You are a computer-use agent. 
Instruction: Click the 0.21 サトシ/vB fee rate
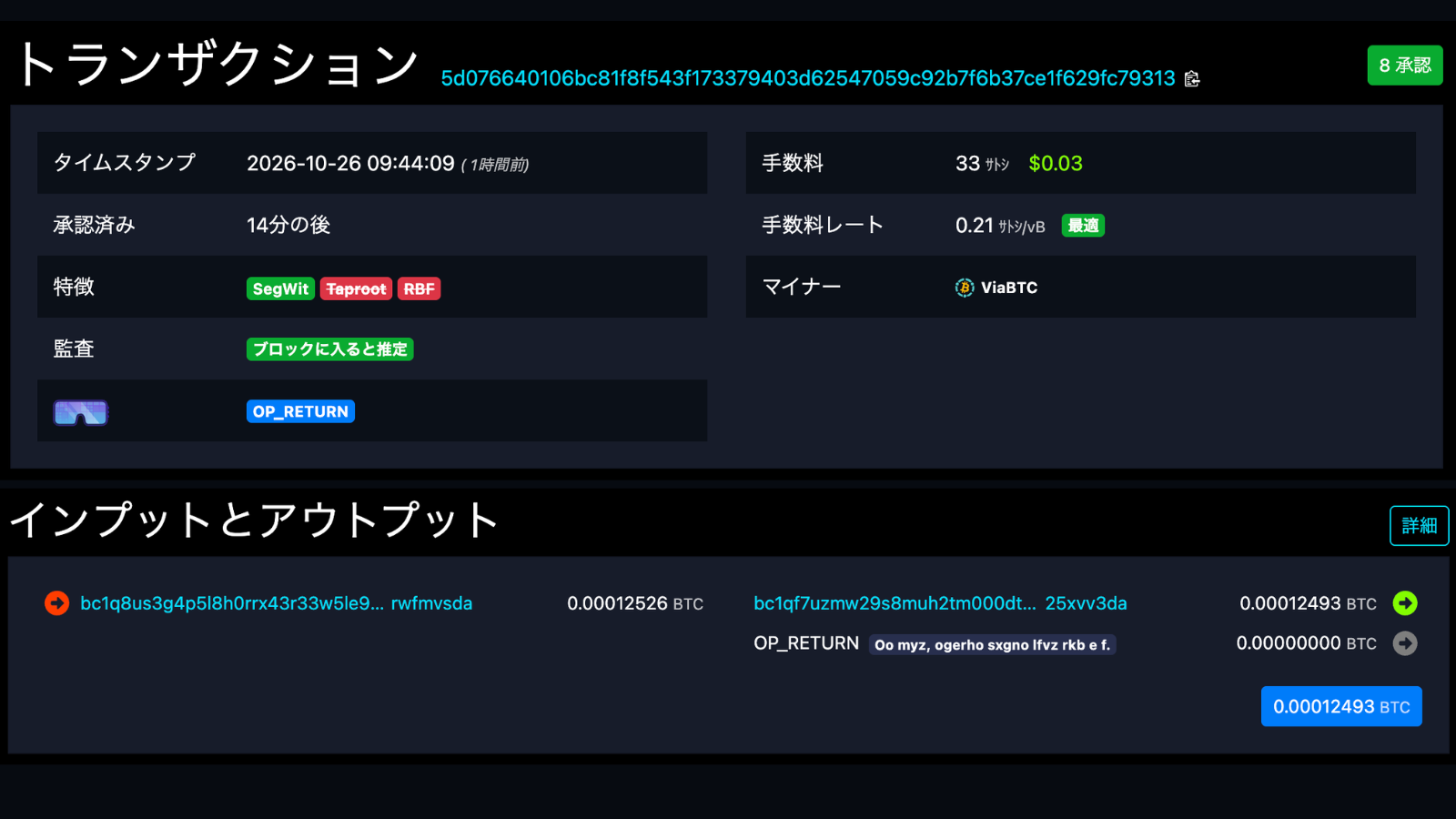point(1000,226)
